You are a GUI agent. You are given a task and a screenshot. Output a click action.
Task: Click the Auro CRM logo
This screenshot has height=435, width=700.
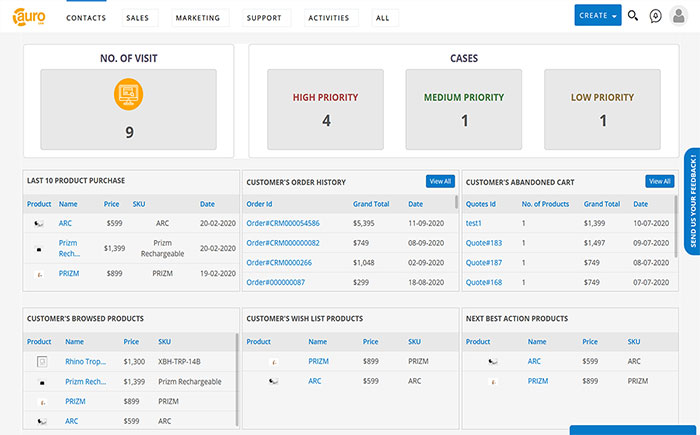point(29,17)
